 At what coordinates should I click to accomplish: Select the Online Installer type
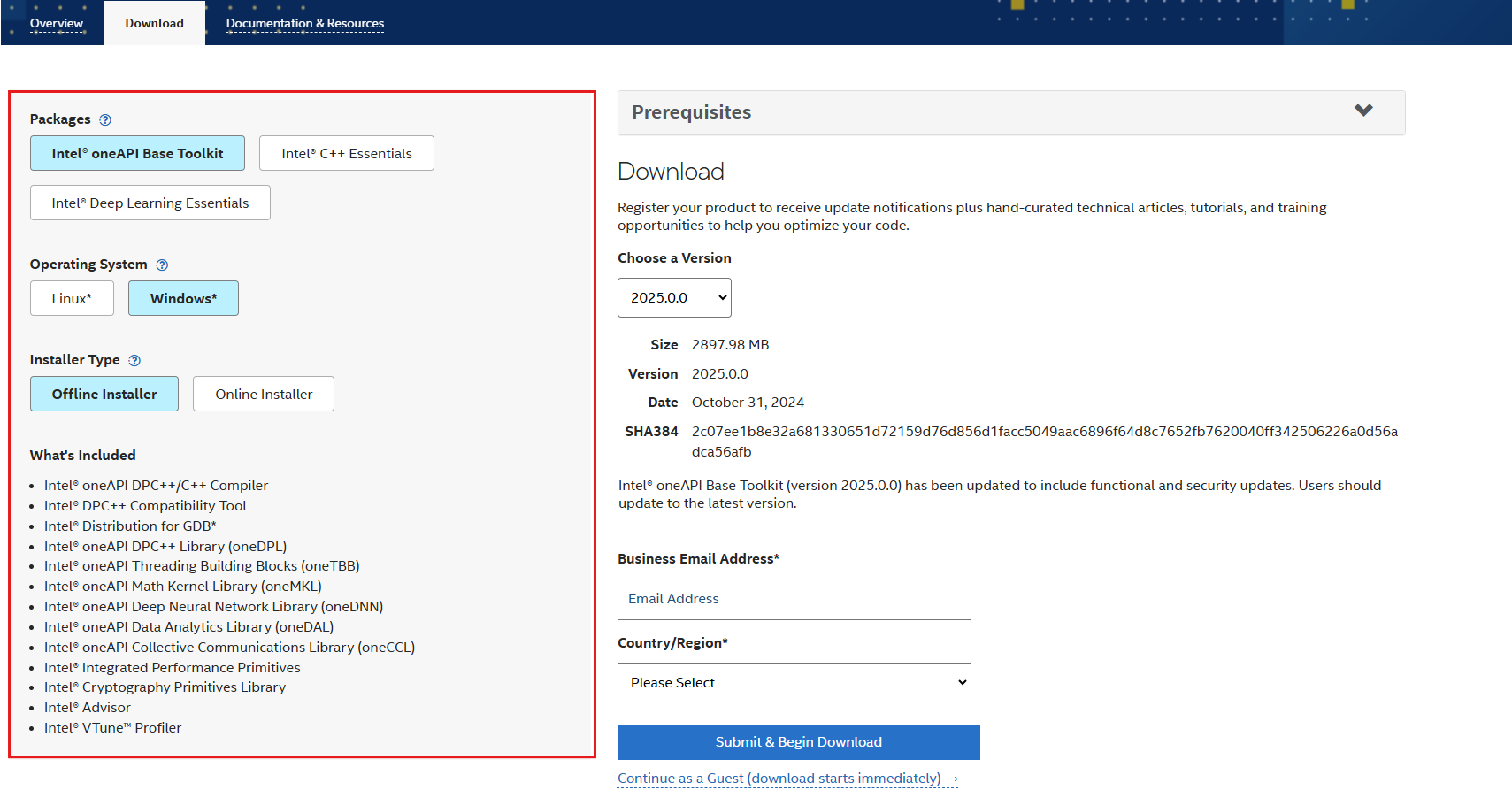(264, 394)
